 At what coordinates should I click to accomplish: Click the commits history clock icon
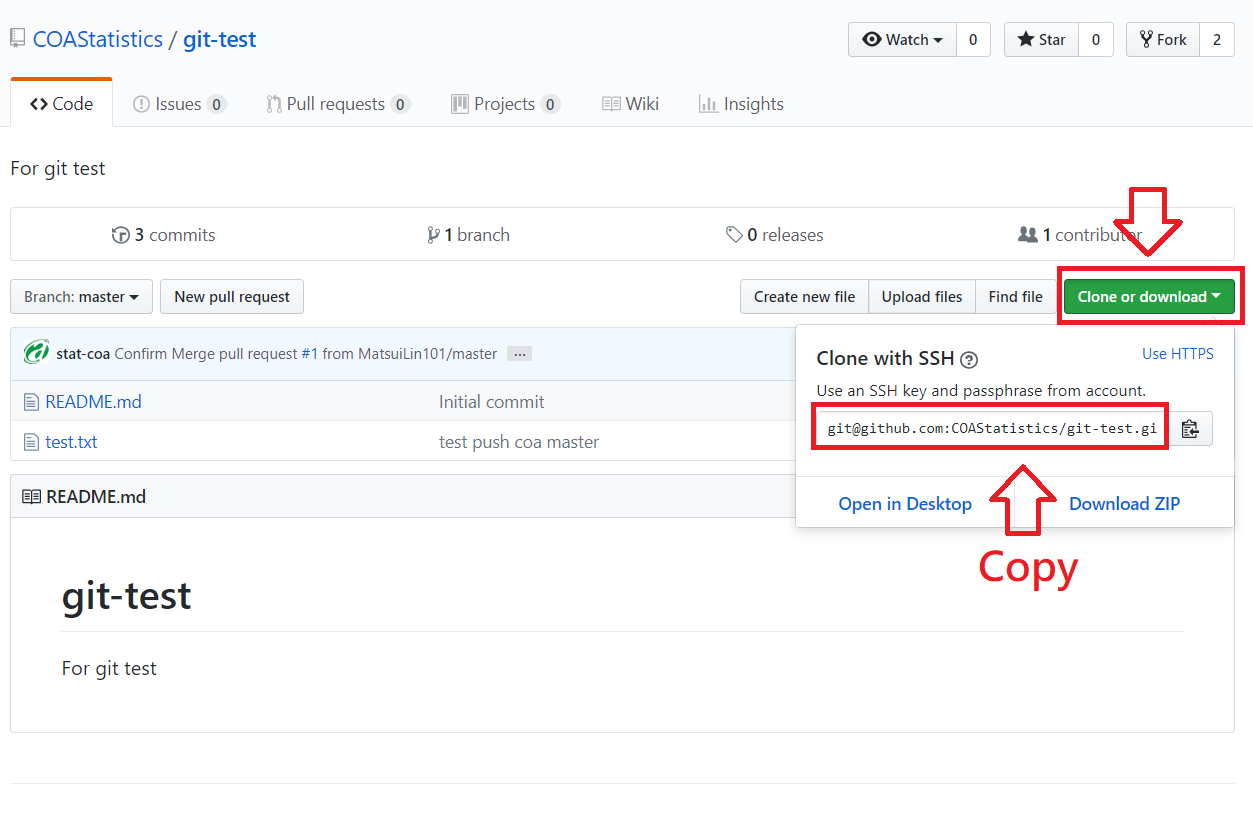[x=121, y=235]
